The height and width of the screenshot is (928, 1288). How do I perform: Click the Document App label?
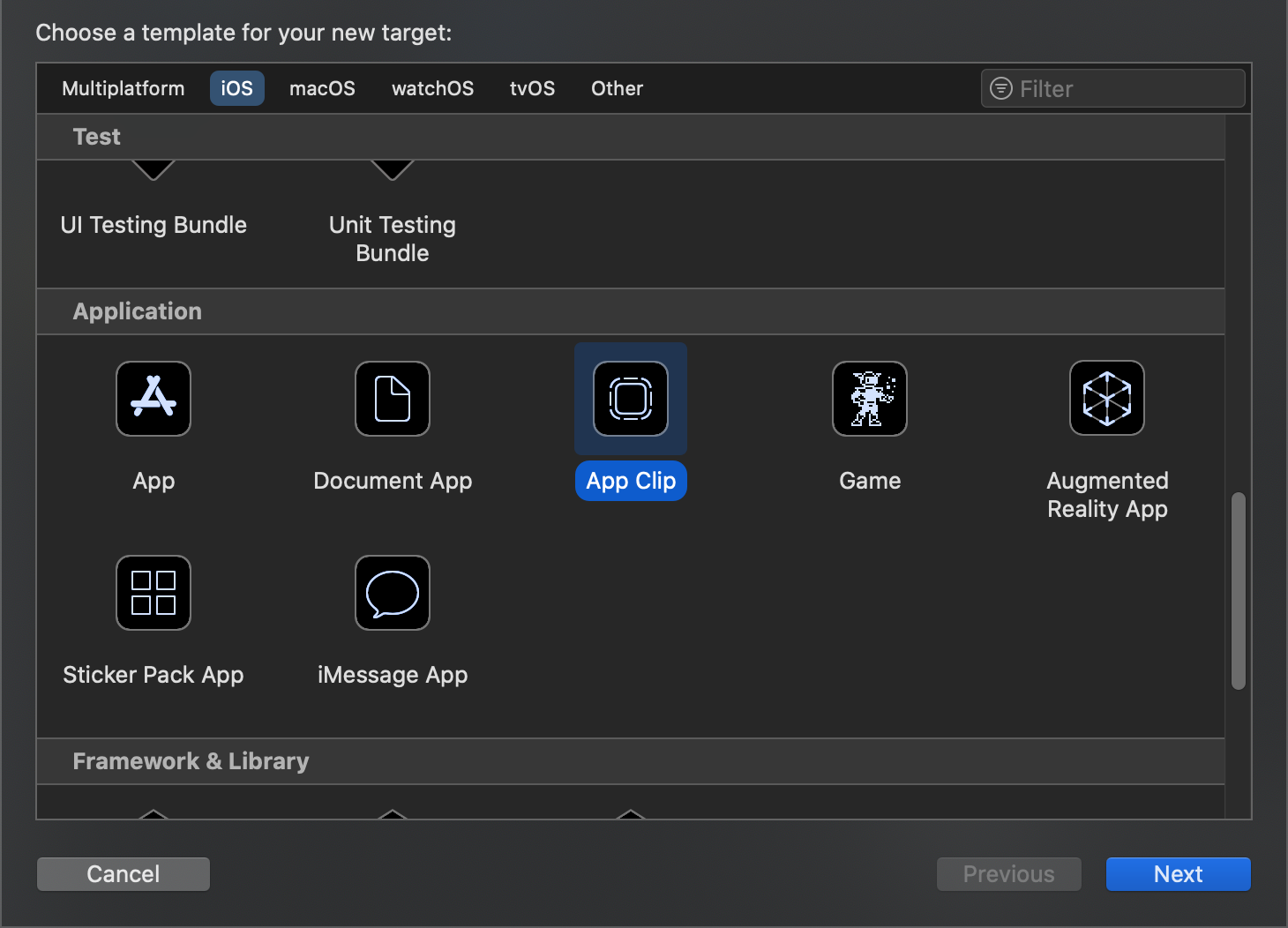tap(393, 481)
